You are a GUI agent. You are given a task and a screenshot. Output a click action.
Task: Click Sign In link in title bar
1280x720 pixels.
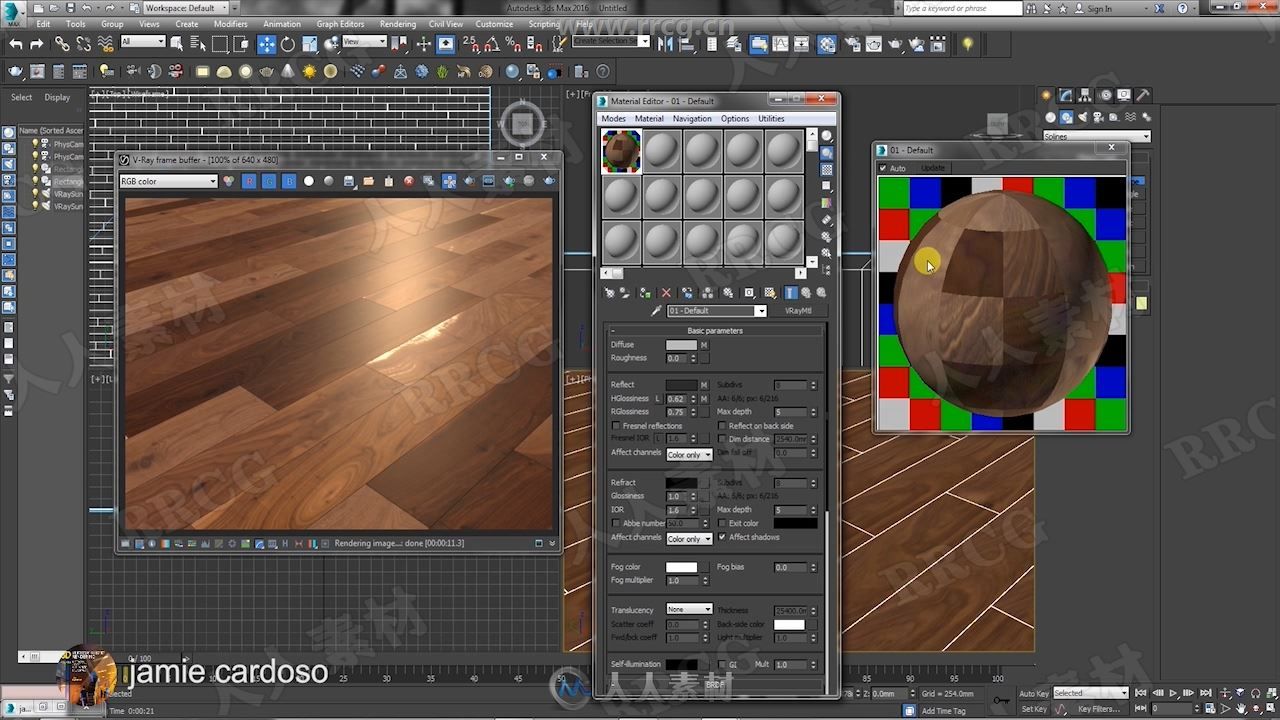(1100, 8)
